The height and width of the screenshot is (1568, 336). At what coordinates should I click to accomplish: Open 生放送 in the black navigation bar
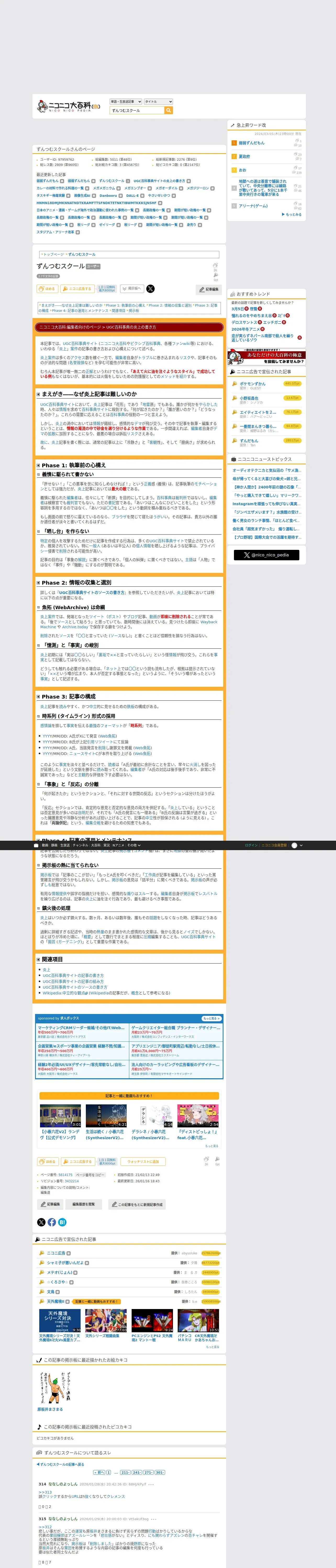65,845
